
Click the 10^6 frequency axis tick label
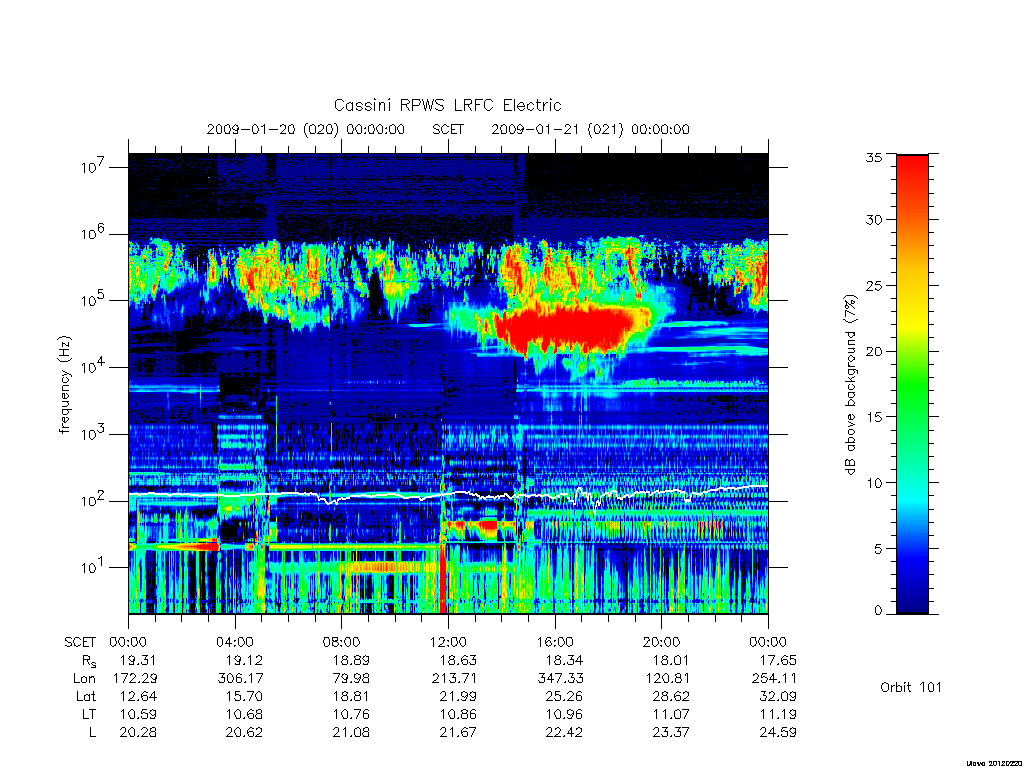93,233
